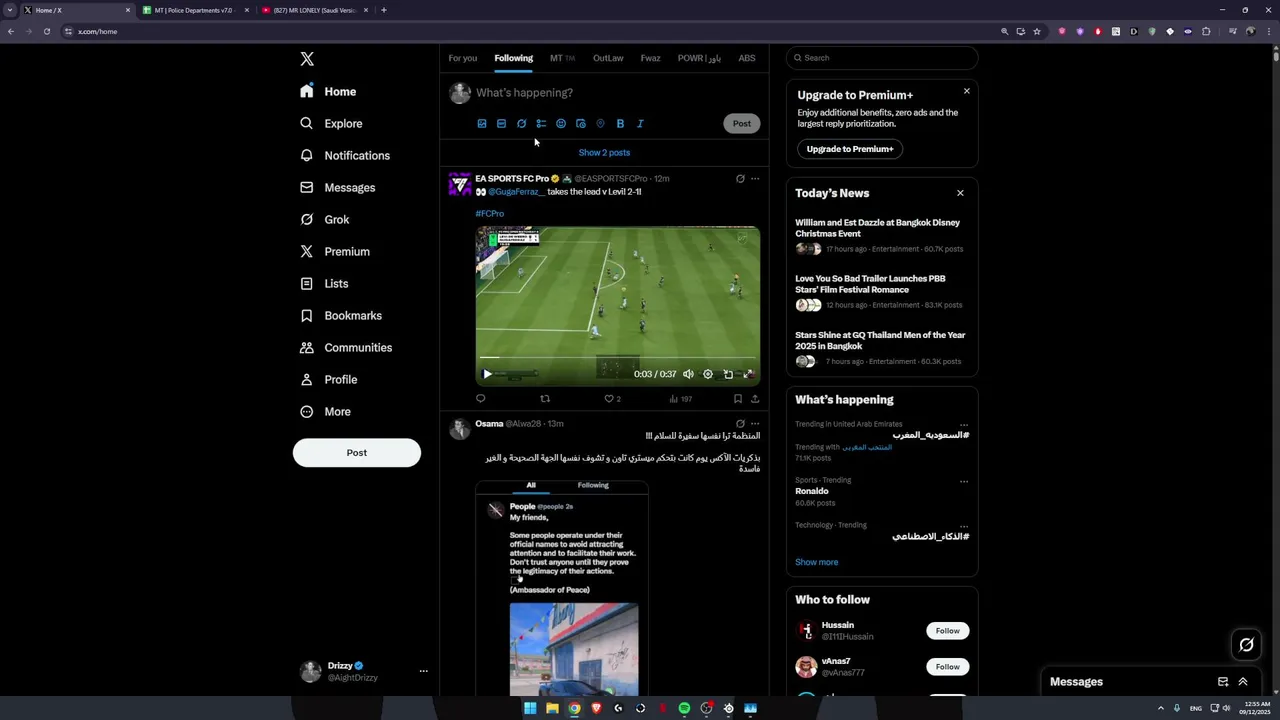Follow vAnas7
The image size is (1280, 720).
click(x=948, y=667)
